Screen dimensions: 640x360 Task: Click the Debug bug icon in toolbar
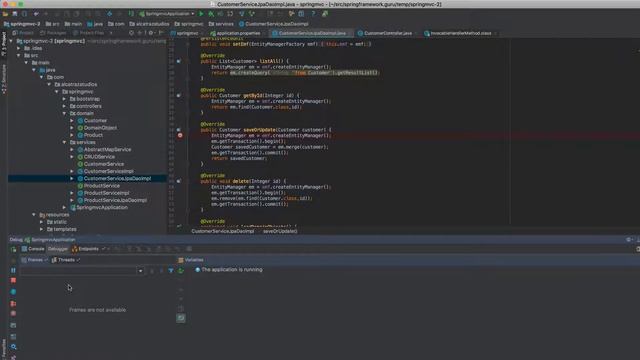tap(211, 14)
